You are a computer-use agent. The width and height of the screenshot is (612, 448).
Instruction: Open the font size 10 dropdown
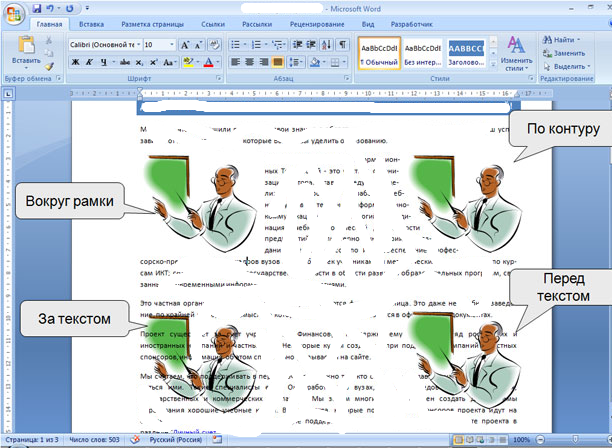[x=172, y=45]
